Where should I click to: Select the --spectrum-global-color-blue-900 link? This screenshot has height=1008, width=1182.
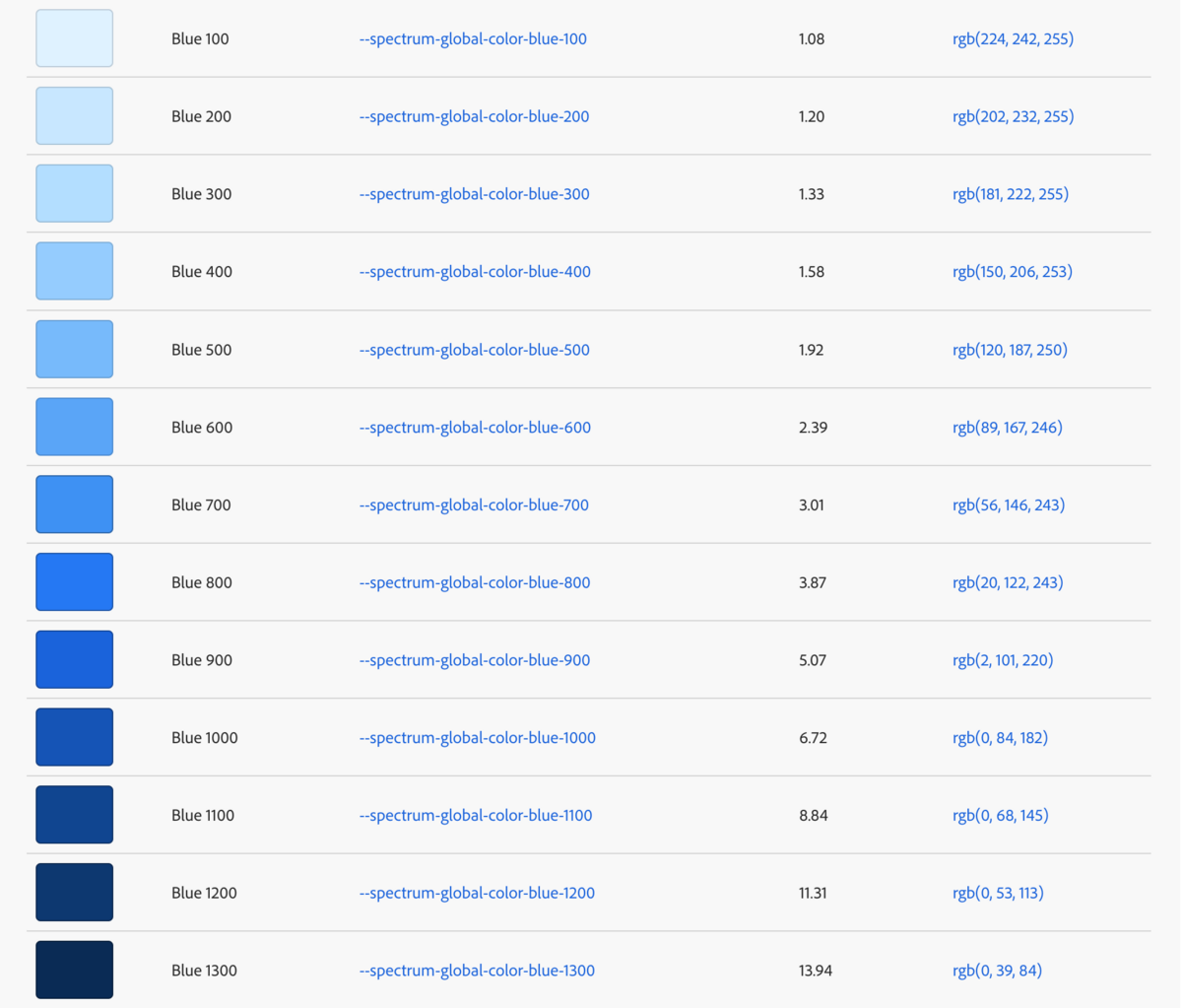coord(475,660)
